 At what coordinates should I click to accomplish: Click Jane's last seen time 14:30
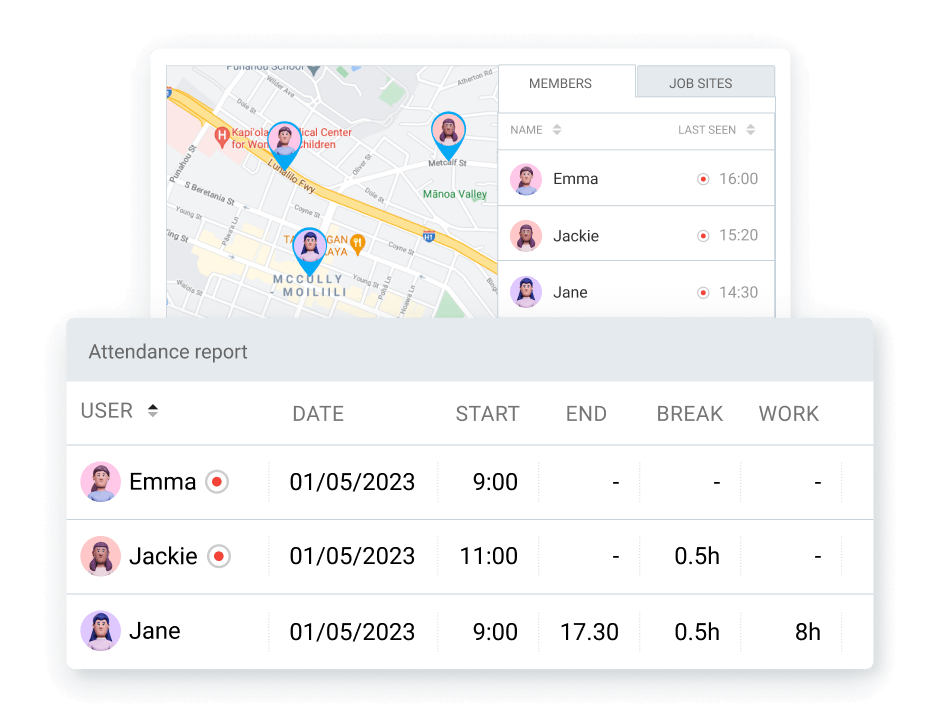(x=739, y=292)
